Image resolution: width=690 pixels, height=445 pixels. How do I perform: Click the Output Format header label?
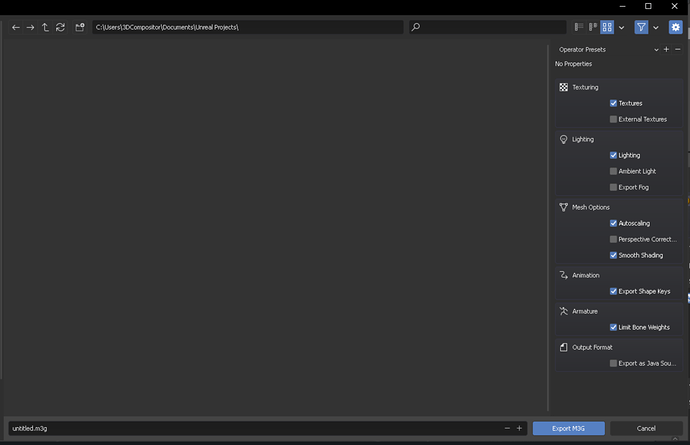592,347
